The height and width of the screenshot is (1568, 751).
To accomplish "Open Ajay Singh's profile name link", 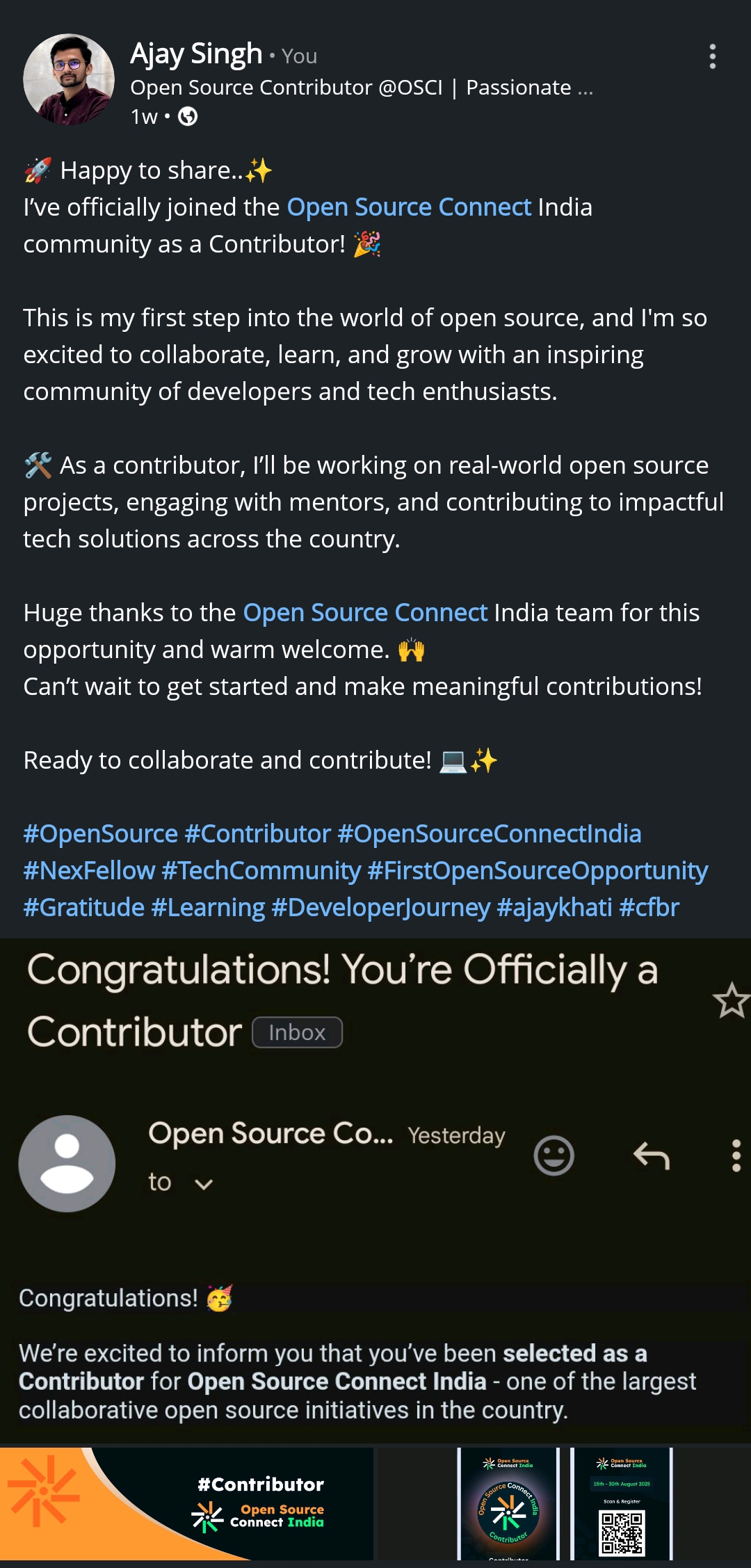I will (196, 54).
